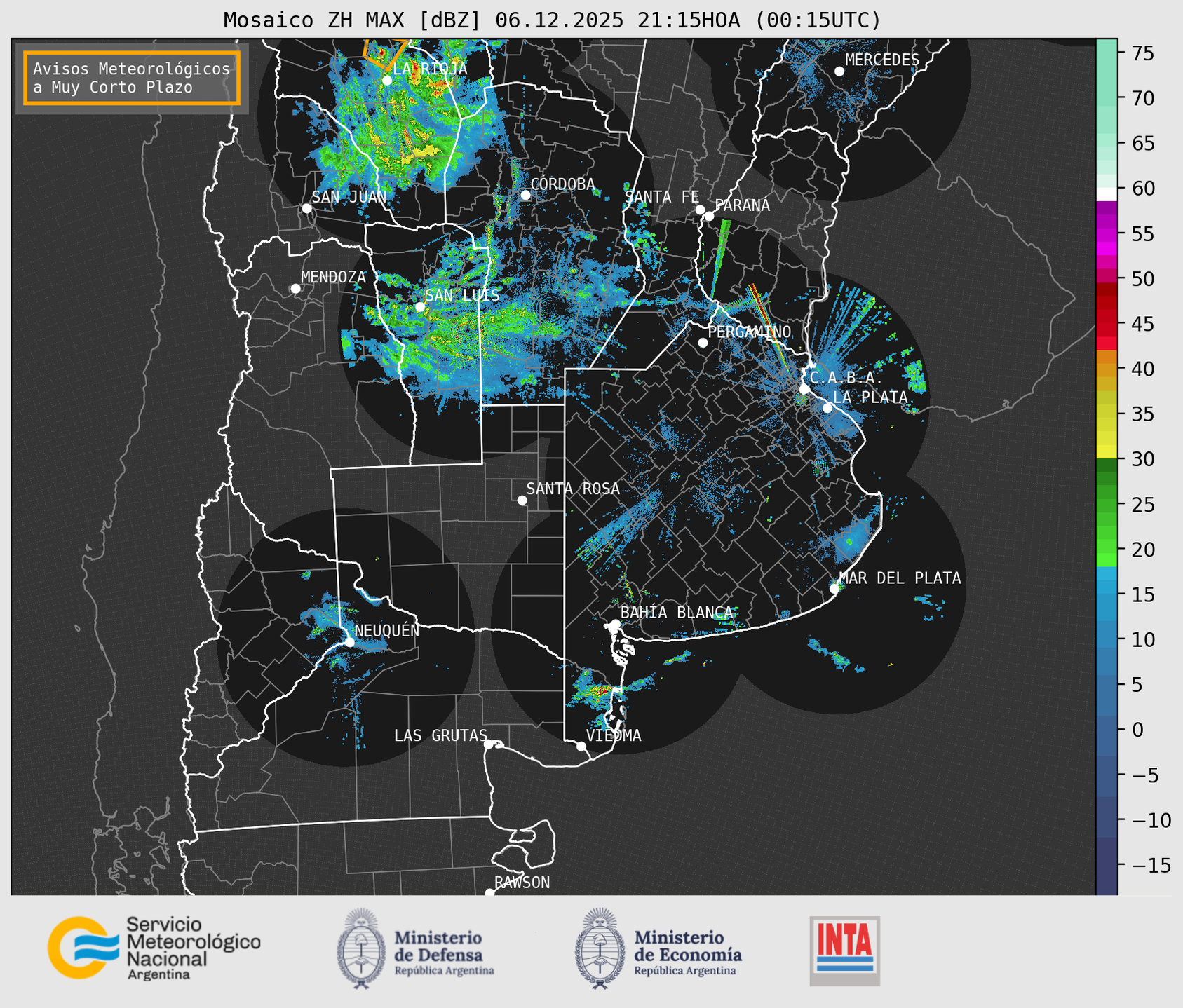Click the NEUQUÉN city marker dot
The height and width of the screenshot is (1008, 1183).
[349, 642]
